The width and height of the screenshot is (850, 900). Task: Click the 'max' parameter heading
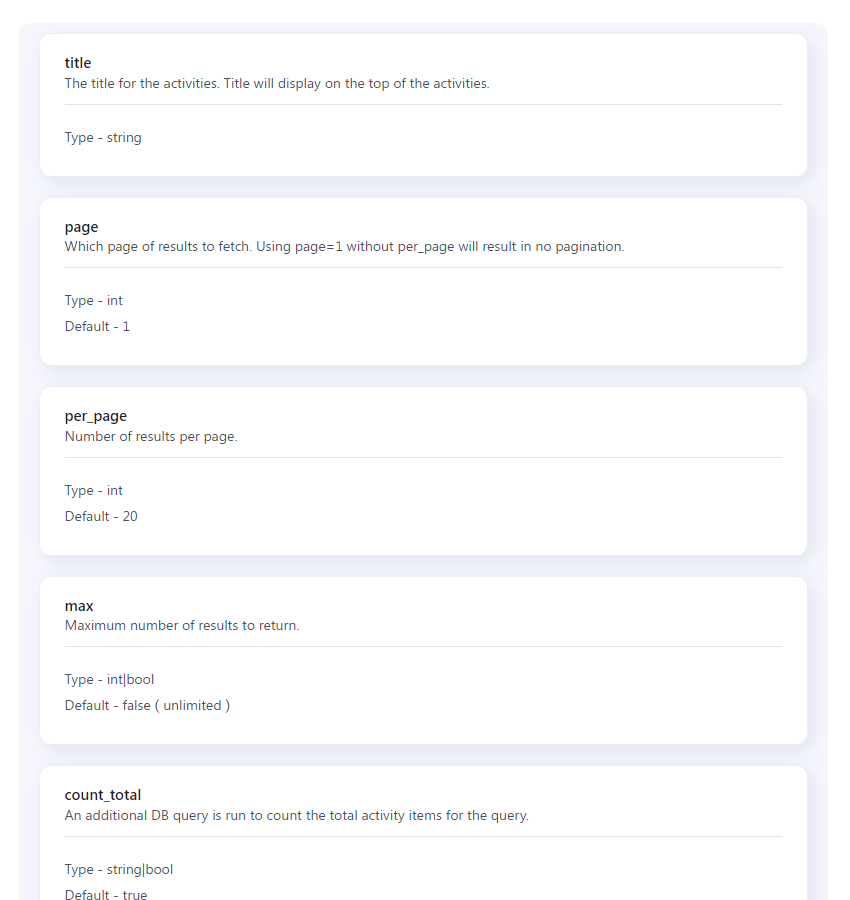[79, 606]
